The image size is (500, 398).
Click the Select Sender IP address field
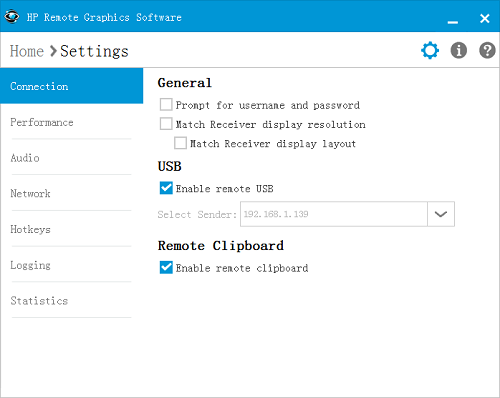[334, 214]
